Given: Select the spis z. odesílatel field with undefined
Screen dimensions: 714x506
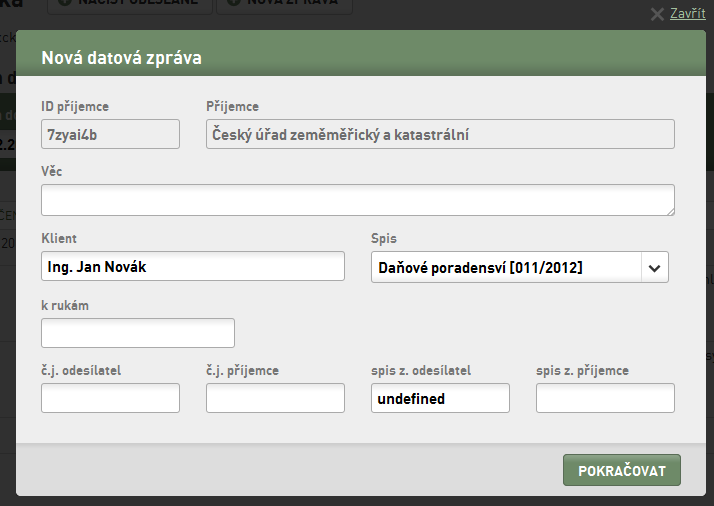Looking at the screenshot, I should click(440, 398).
